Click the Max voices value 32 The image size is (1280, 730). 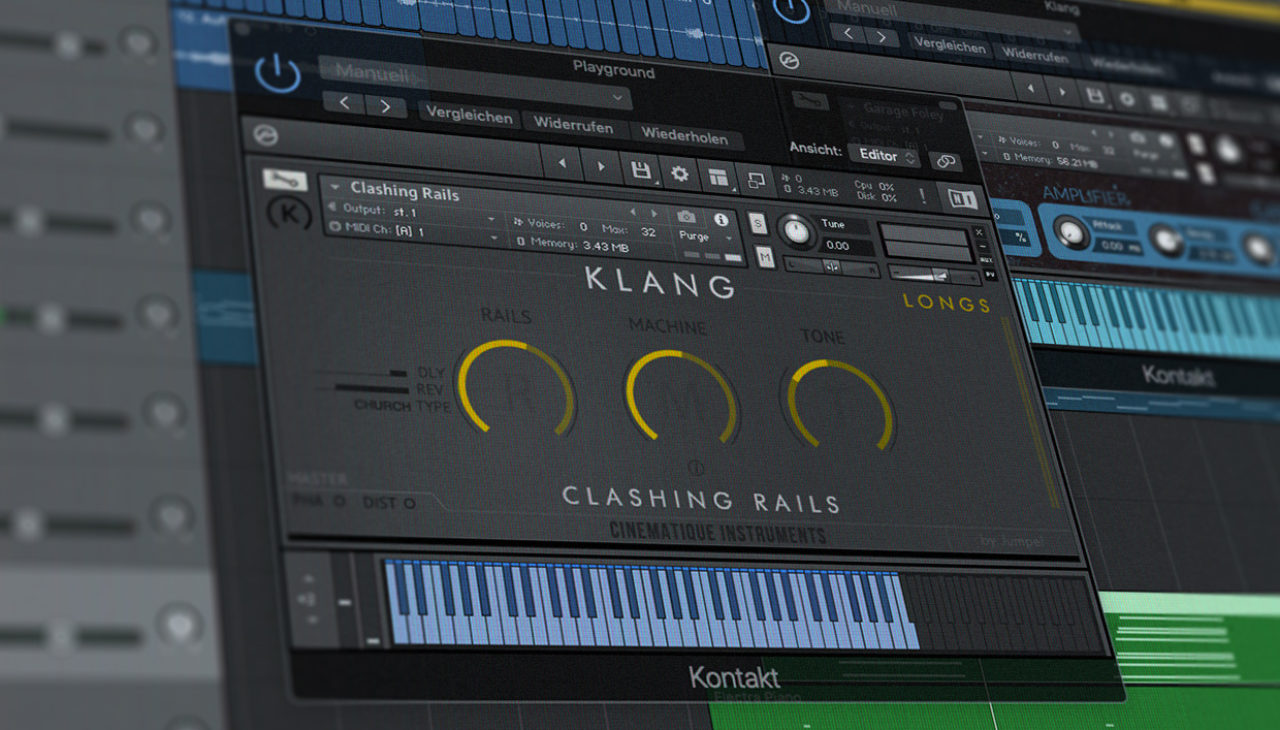tap(648, 231)
